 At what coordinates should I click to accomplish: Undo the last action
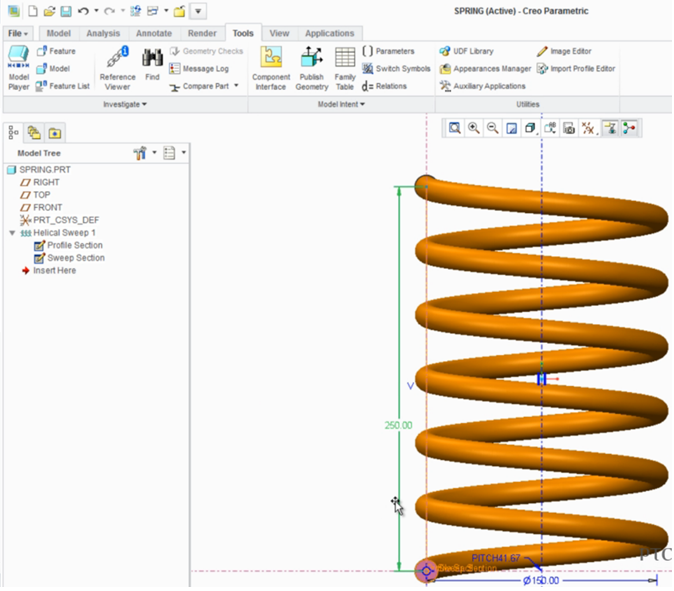[x=83, y=11]
